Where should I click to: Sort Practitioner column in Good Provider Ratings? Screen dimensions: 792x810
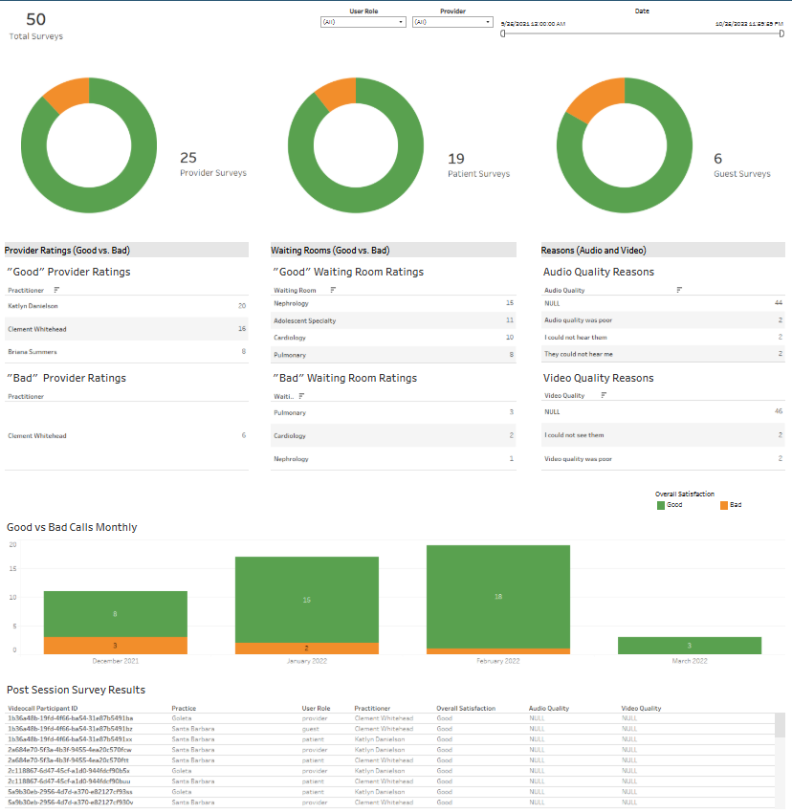pyautogui.click(x=56, y=289)
